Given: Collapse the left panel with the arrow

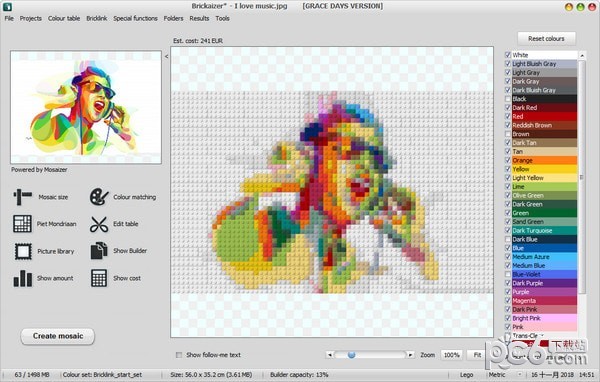Looking at the screenshot, I should coord(166,56).
